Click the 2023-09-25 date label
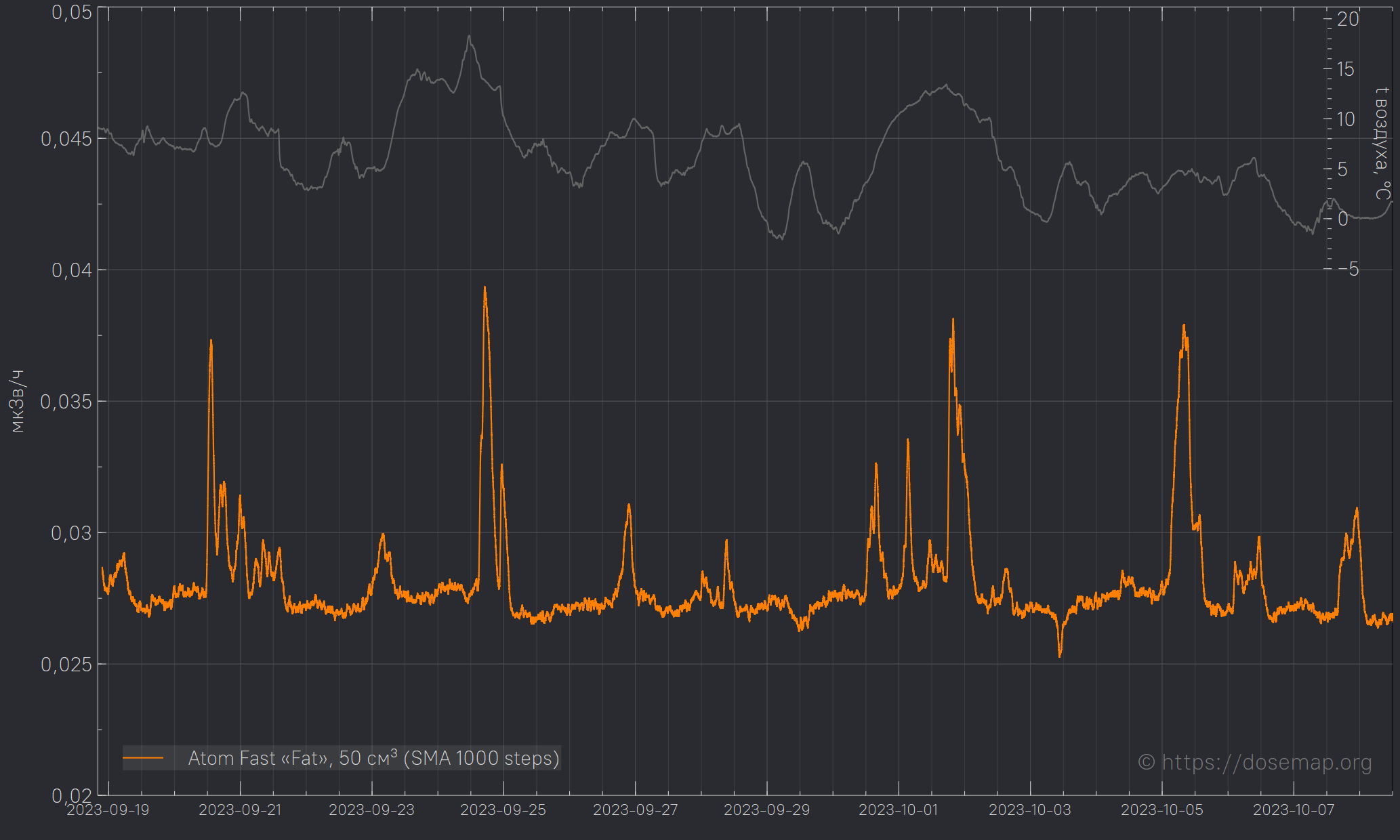This screenshot has width=1400, height=840. (503, 810)
